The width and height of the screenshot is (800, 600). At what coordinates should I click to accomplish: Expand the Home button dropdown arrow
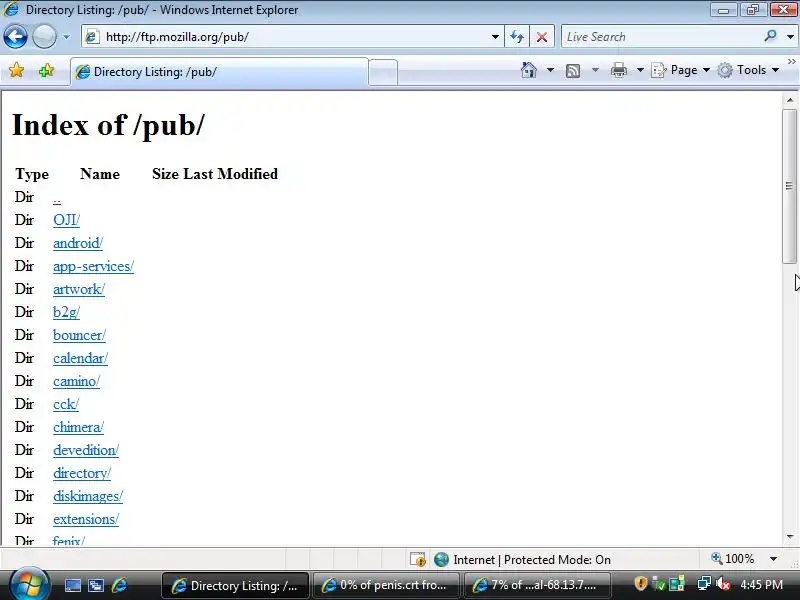[550, 70]
